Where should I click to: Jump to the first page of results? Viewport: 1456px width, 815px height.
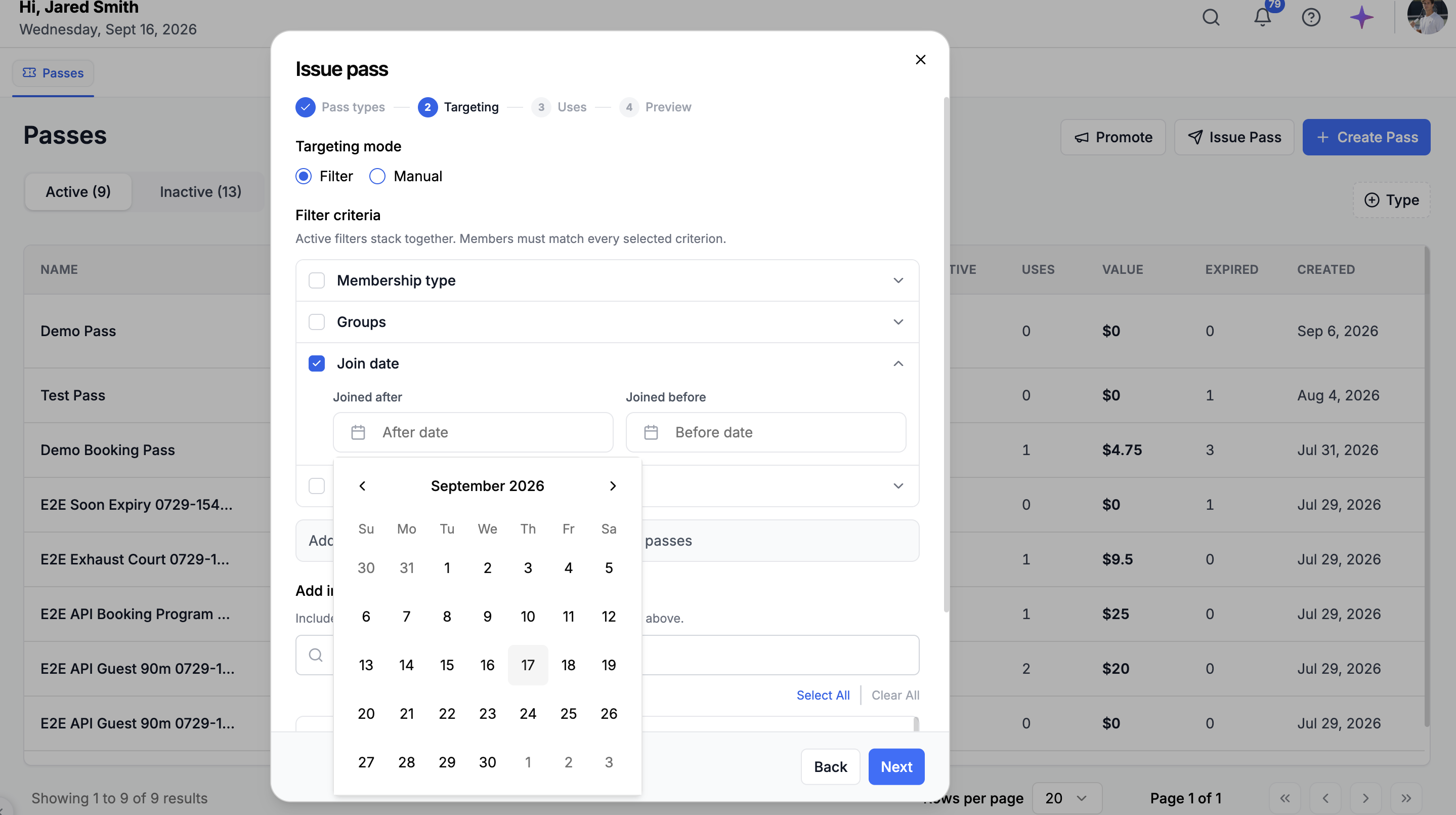pos(1284,798)
